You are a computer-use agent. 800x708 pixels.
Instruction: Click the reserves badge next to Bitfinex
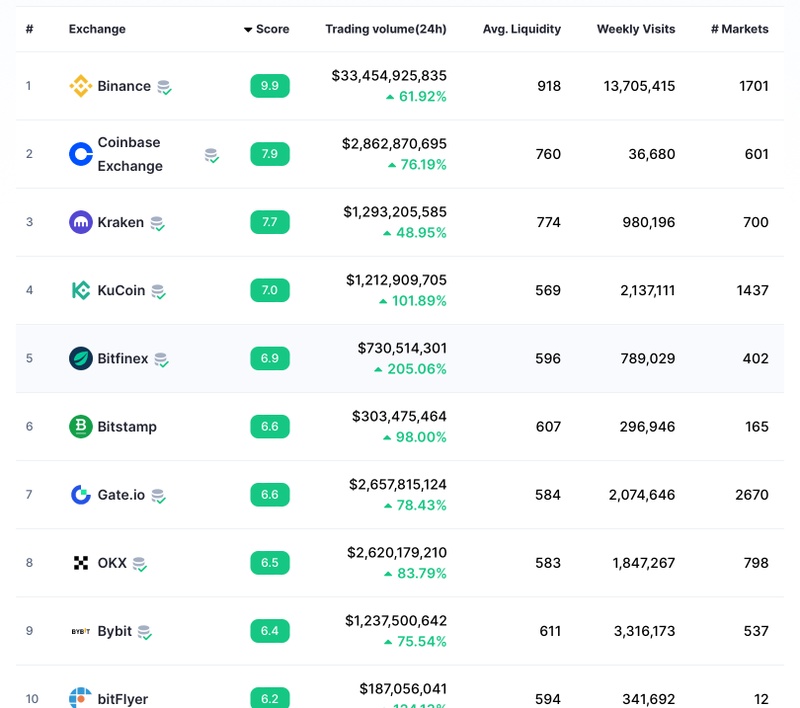pos(161,360)
